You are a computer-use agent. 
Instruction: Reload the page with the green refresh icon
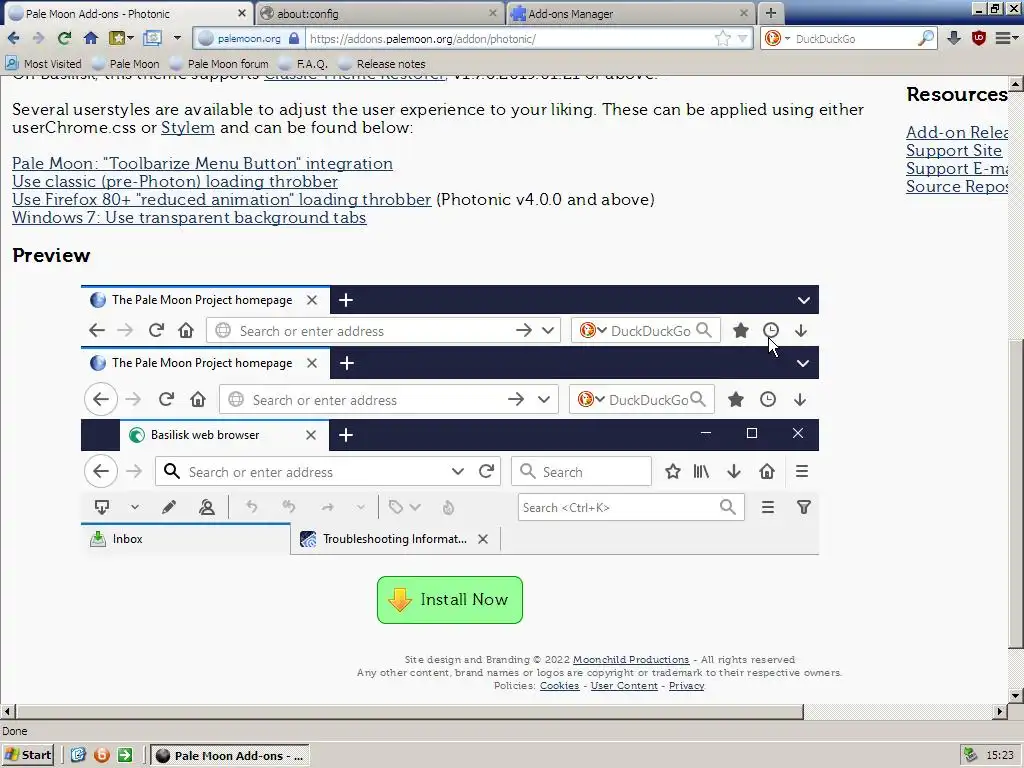pyautogui.click(x=64, y=39)
